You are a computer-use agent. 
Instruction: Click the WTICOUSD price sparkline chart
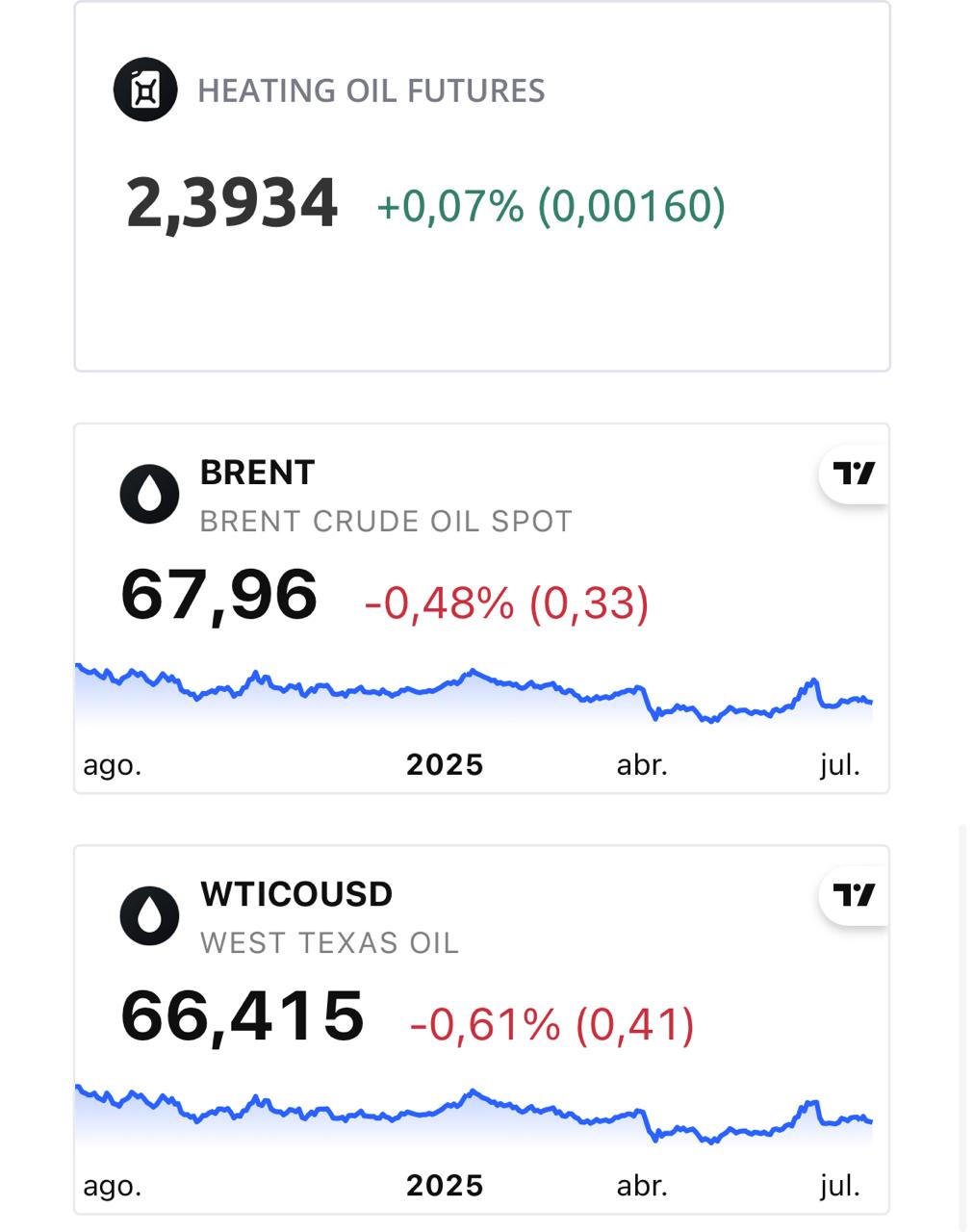click(474, 1115)
